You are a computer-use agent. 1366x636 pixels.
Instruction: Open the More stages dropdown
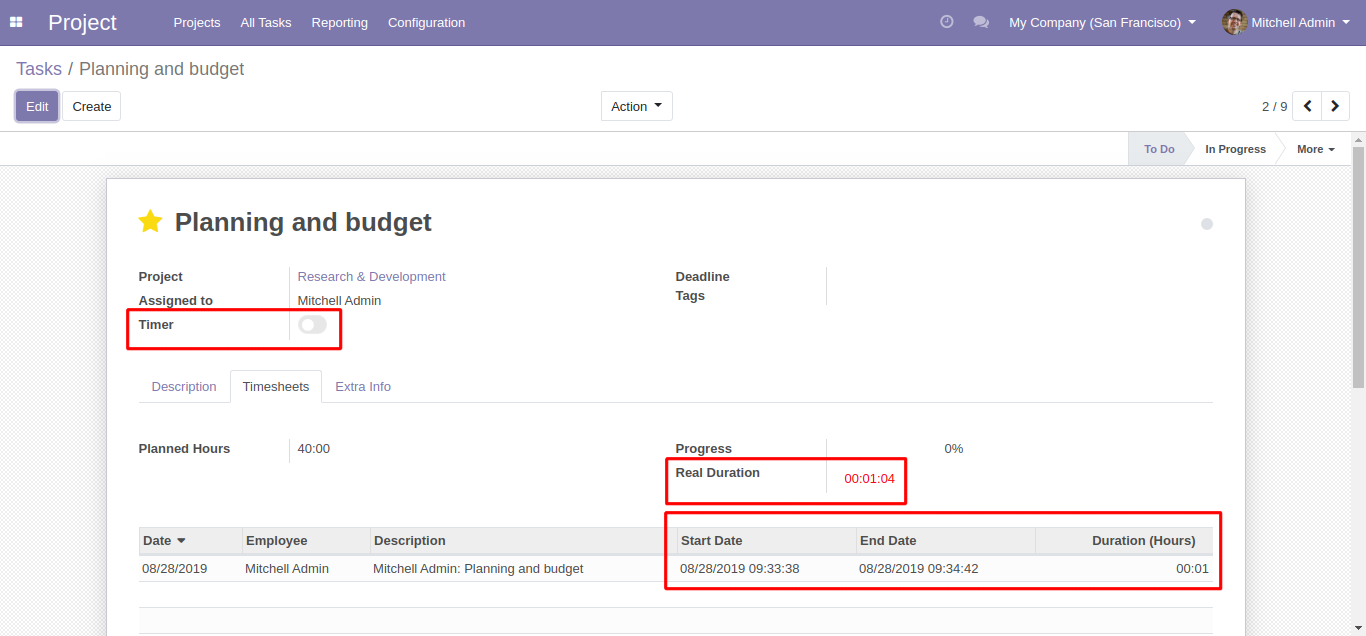(x=1315, y=149)
